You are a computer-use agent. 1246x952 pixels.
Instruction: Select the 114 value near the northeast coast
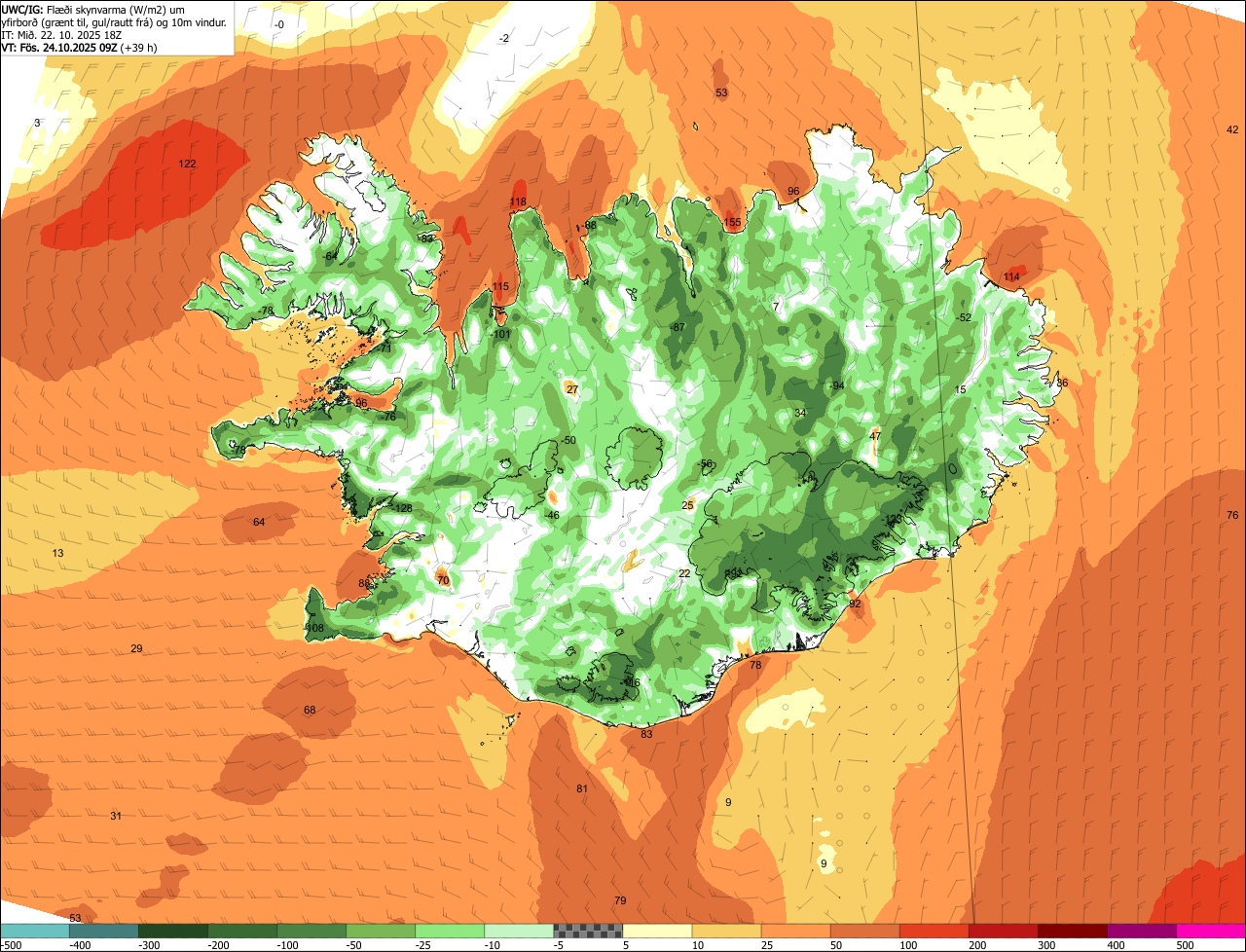tap(1011, 277)
